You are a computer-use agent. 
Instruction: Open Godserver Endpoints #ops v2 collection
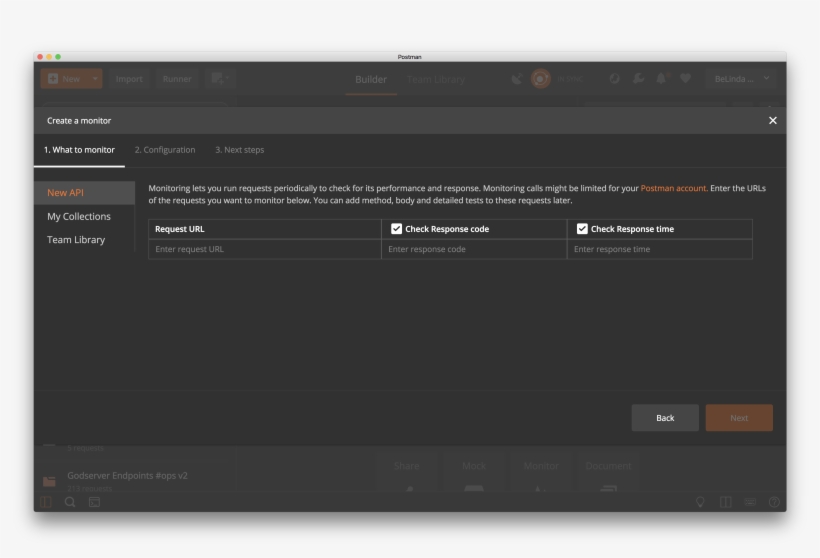click(x=127, y=476)
